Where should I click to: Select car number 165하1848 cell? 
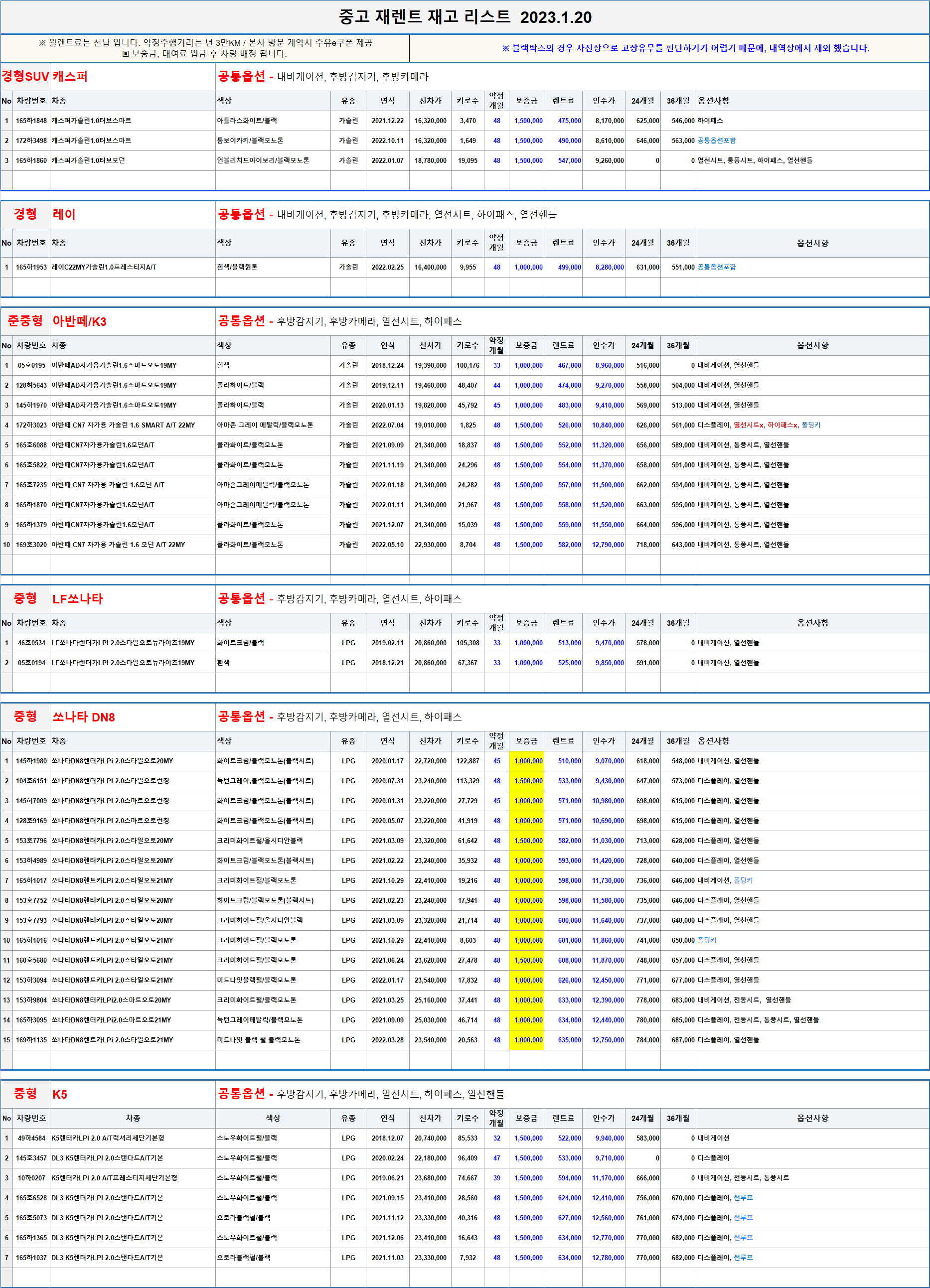[x=31, y=121]
